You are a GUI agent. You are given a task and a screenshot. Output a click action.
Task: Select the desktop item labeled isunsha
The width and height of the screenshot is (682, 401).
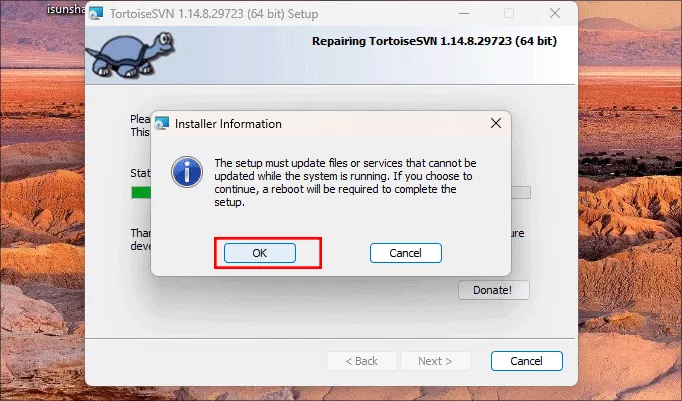[x=66, y=9]
